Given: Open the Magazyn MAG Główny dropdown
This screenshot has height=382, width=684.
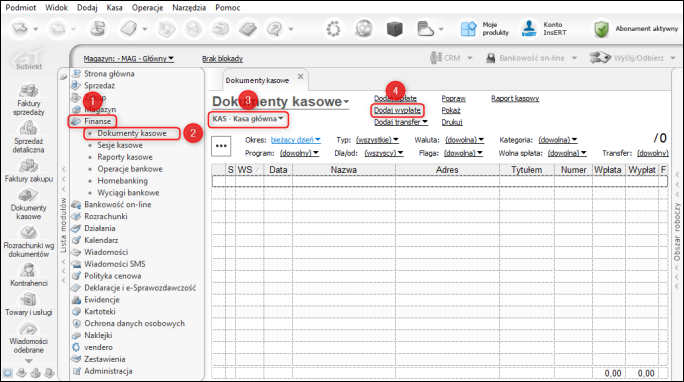Looking at the screenshot, I should [129, 58].
